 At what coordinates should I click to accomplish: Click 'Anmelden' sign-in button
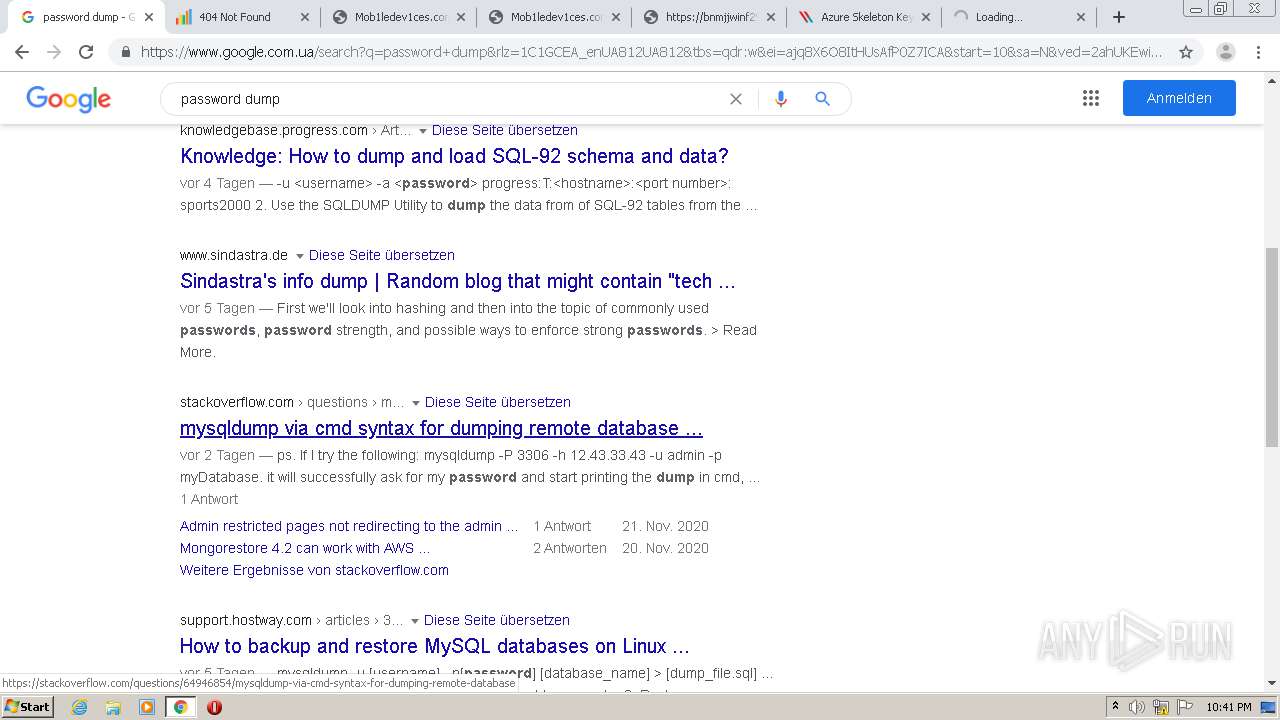(1179, 98)
